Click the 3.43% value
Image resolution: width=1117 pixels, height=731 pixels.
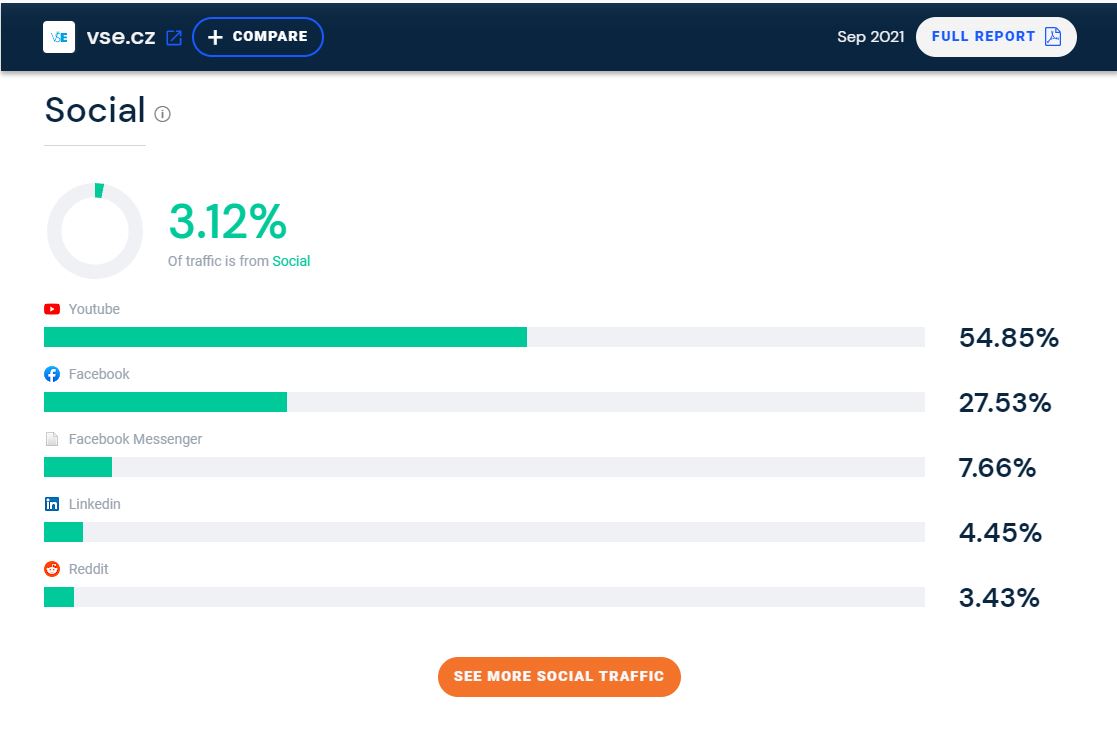tap(999, 598)
